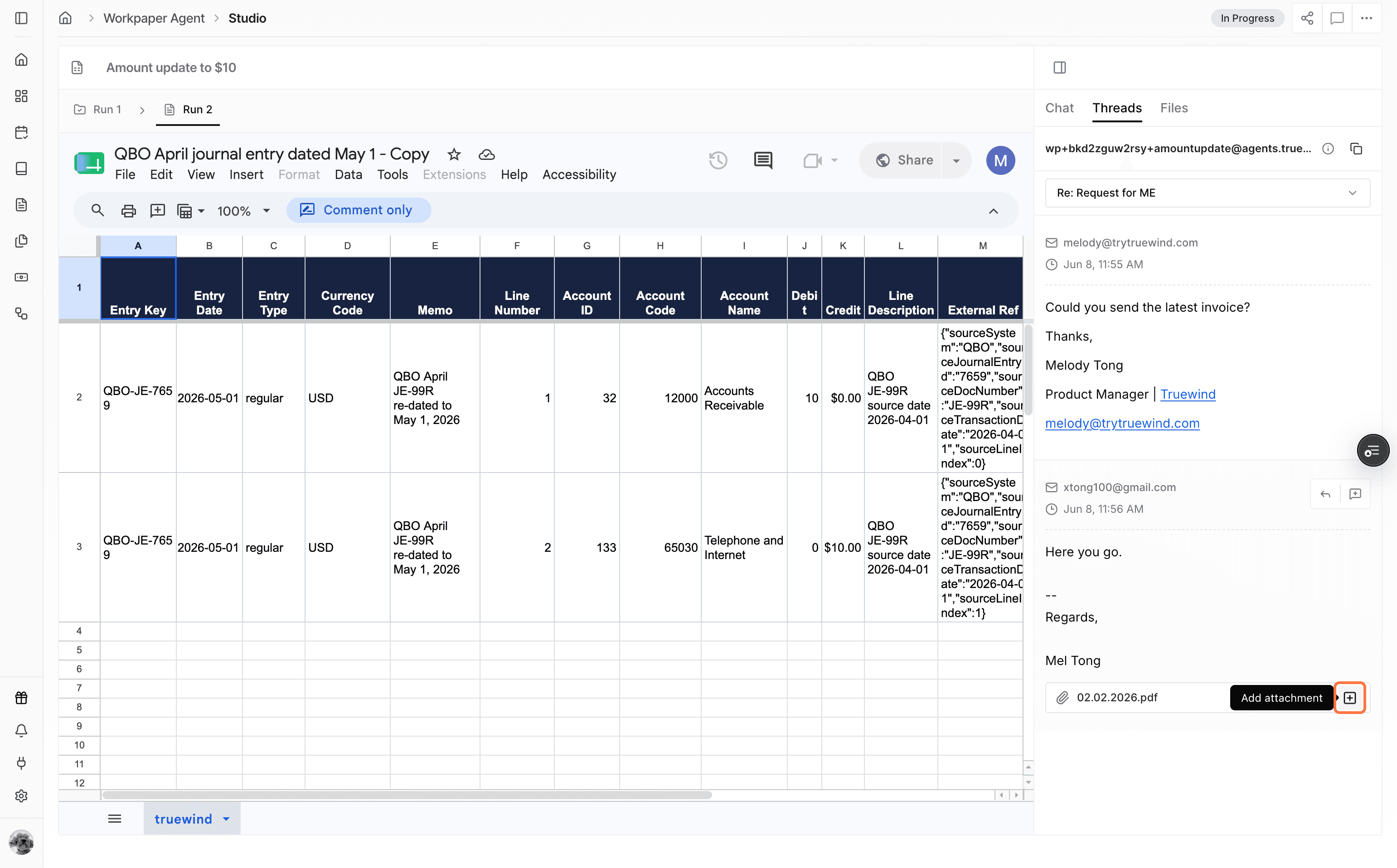The height and width of the screenshot is (868, 1397).
Task: Click vertical scrollbar down arrow
Action: (x=1028, y=782)
